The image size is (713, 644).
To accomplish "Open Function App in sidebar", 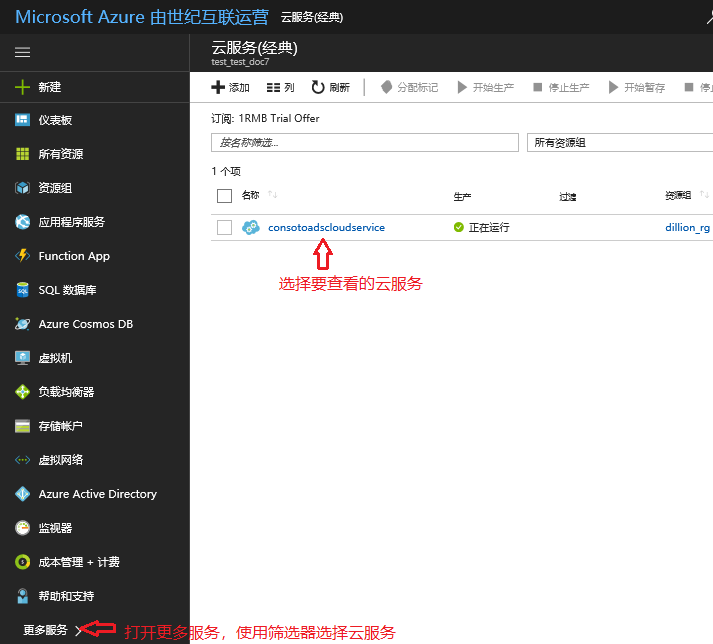I will coord(74,256).
